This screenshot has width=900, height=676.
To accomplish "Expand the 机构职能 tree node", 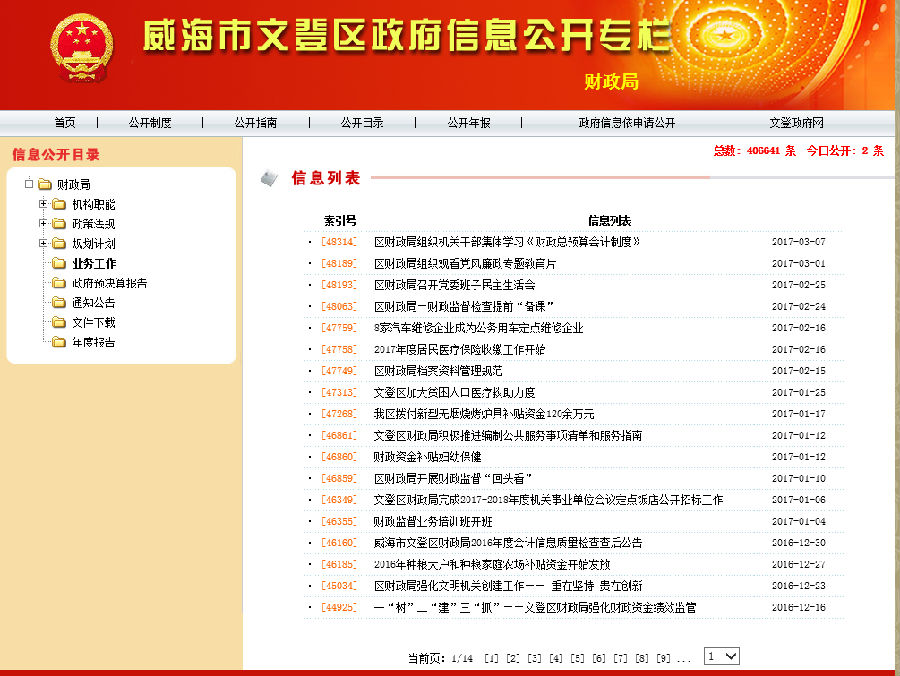I will (41, 204).
